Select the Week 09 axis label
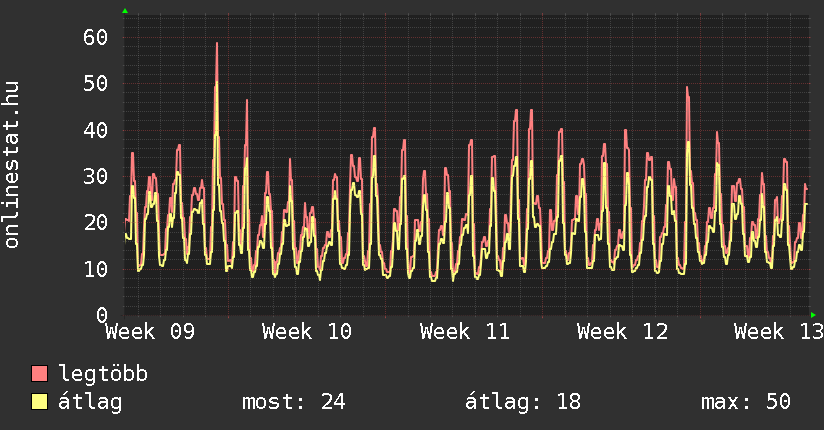The image size is (824, 430). (150, 332)
